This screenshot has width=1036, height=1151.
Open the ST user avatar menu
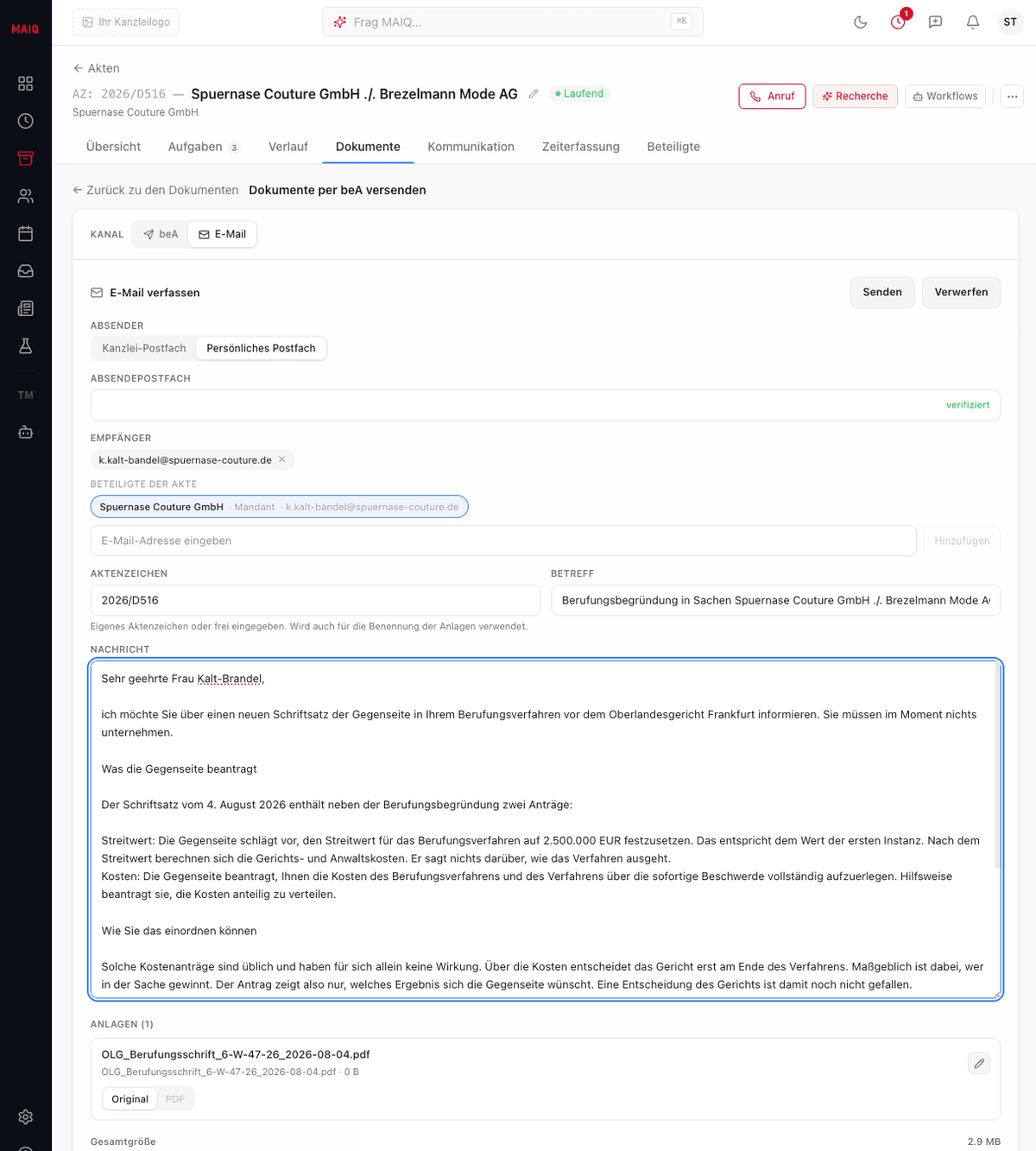pos(1010,22)
